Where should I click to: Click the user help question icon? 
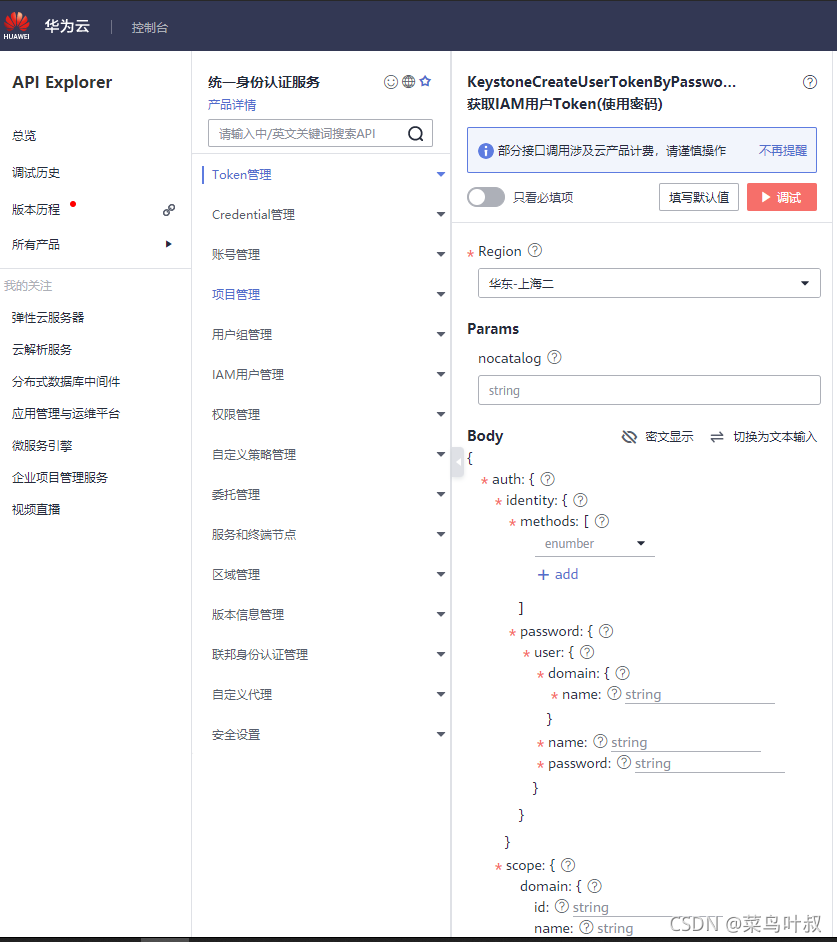(587, 652)
